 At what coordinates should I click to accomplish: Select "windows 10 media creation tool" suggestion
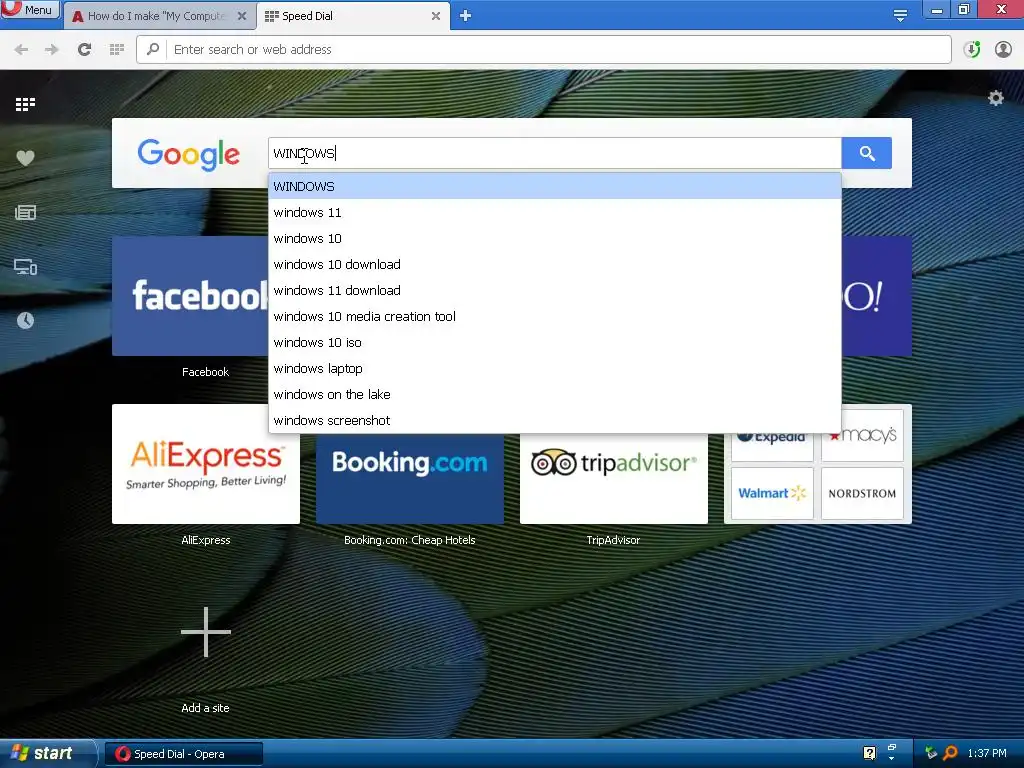coord(554,317)
